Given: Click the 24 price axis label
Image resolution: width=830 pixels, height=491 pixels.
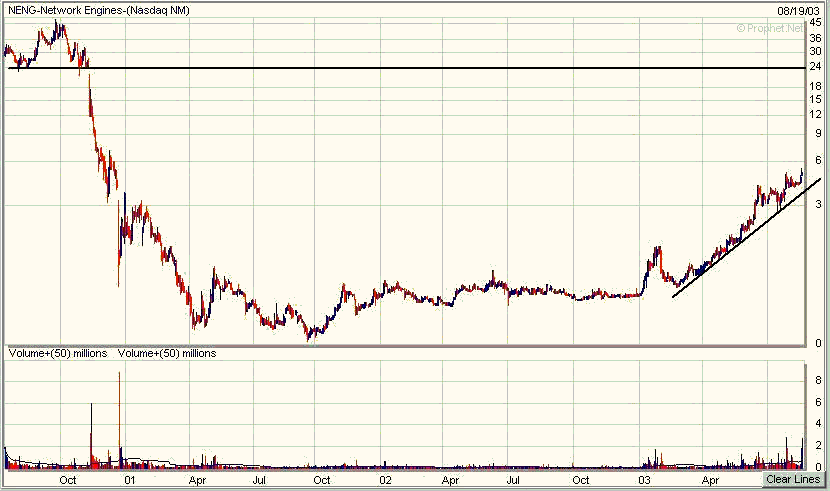Looking at the screenshot, I should (816, 67).
